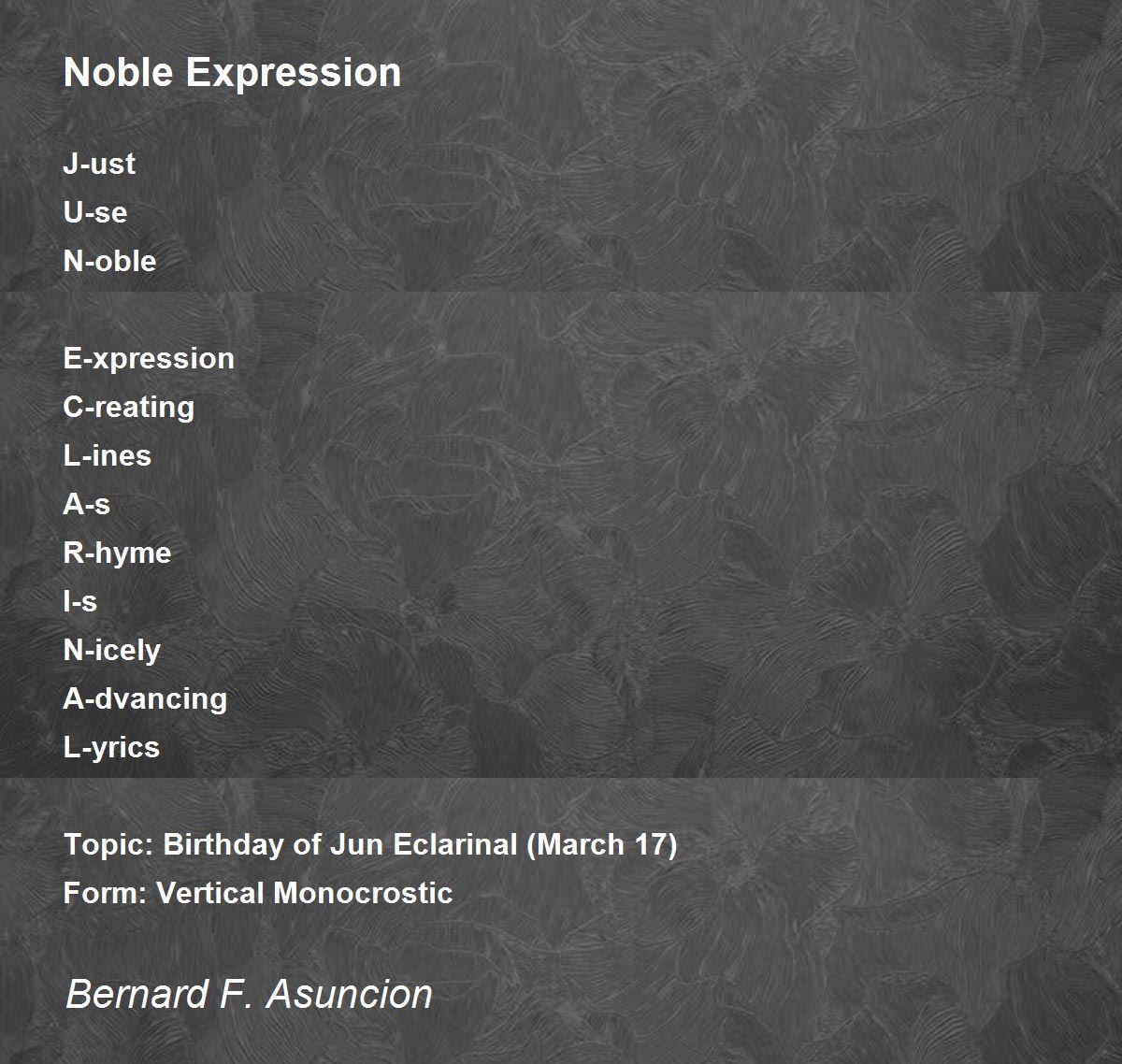
Task: Click the L-yrics line
Action: click(x=111, y=748)
